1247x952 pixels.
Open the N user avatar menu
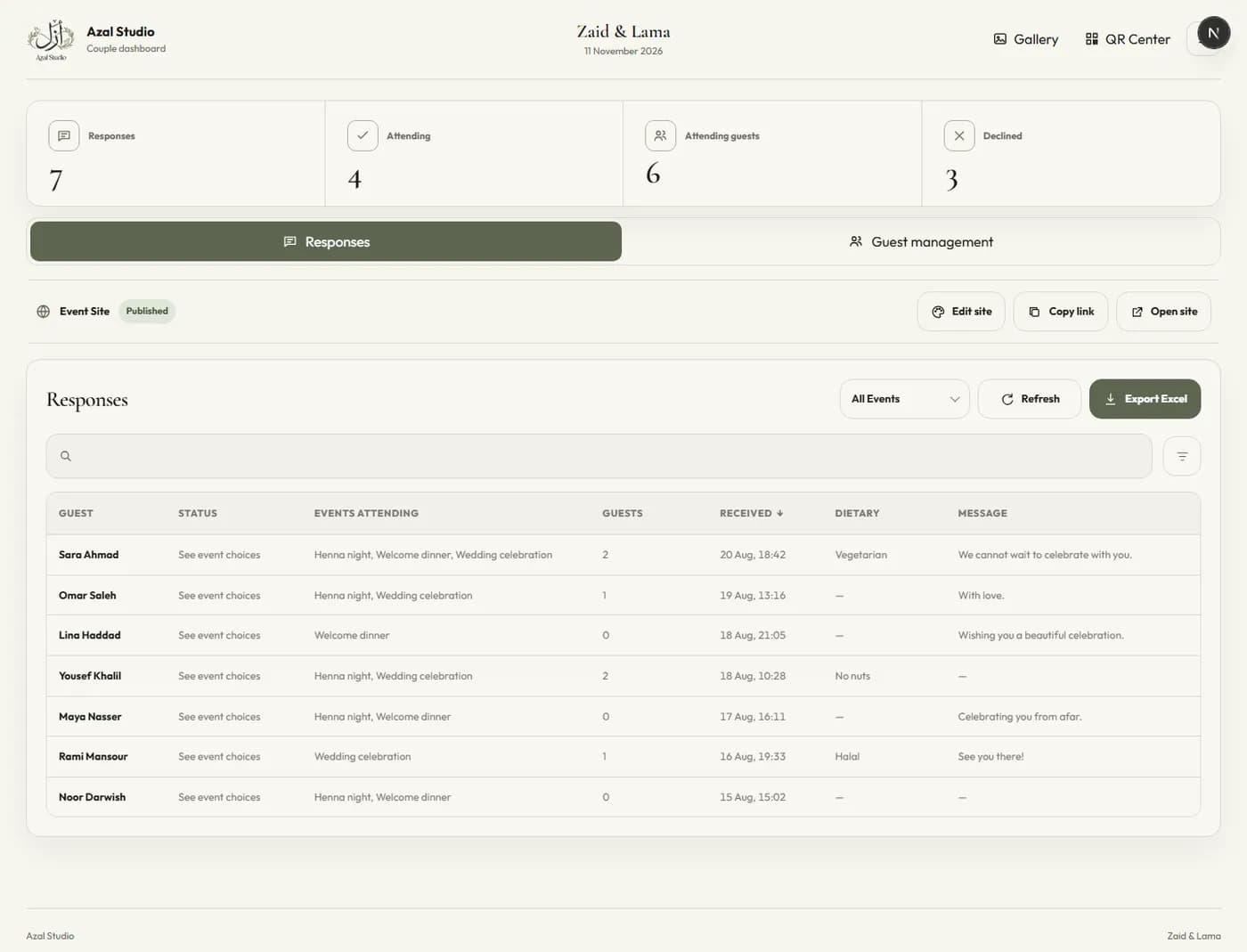coord(1213,33)
